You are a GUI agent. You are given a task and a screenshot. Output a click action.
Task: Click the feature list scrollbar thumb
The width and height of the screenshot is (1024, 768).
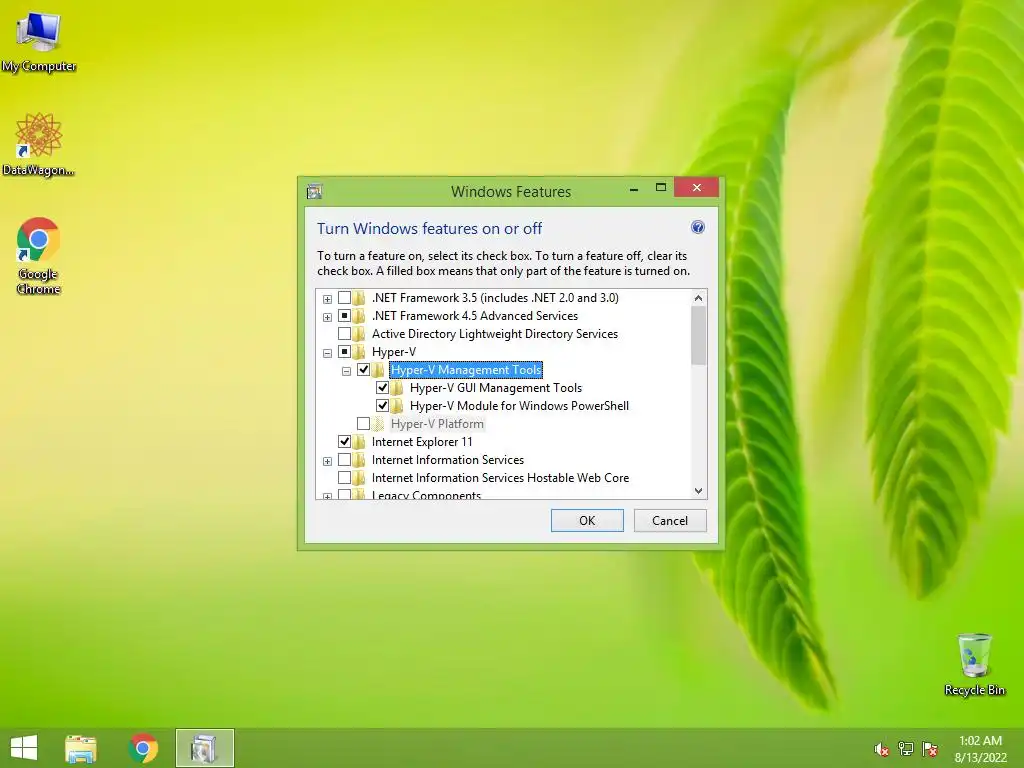coord(698,336)
